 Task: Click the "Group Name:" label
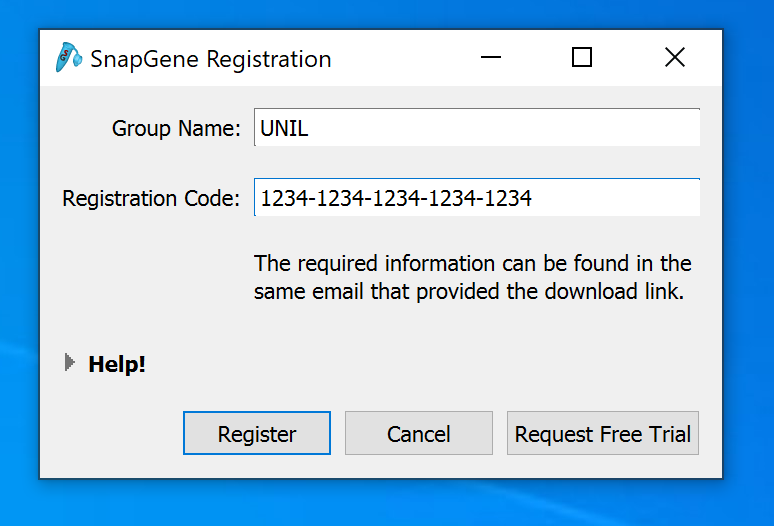click(x=176, y=128)
